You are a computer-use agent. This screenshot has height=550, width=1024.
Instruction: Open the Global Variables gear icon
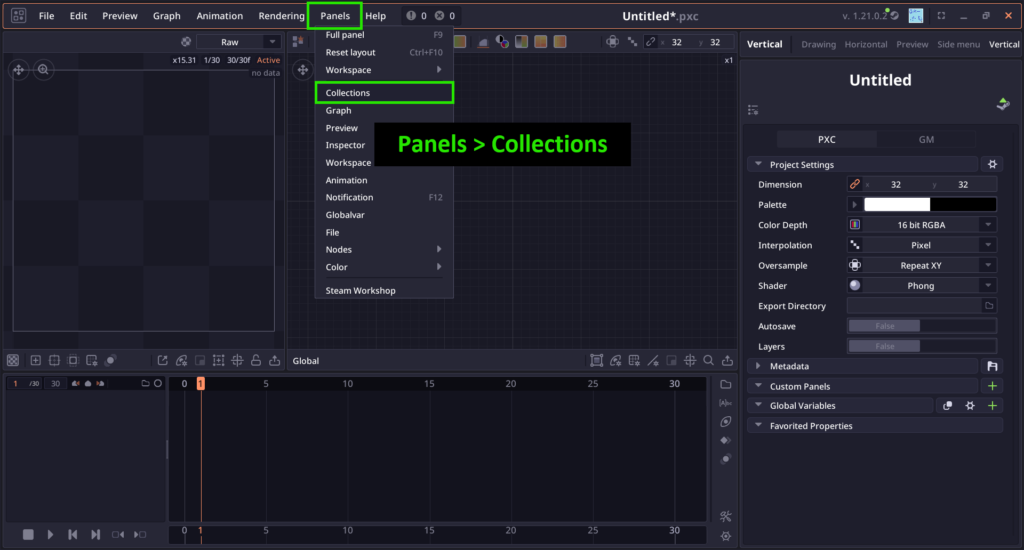[x=970, y=406]
